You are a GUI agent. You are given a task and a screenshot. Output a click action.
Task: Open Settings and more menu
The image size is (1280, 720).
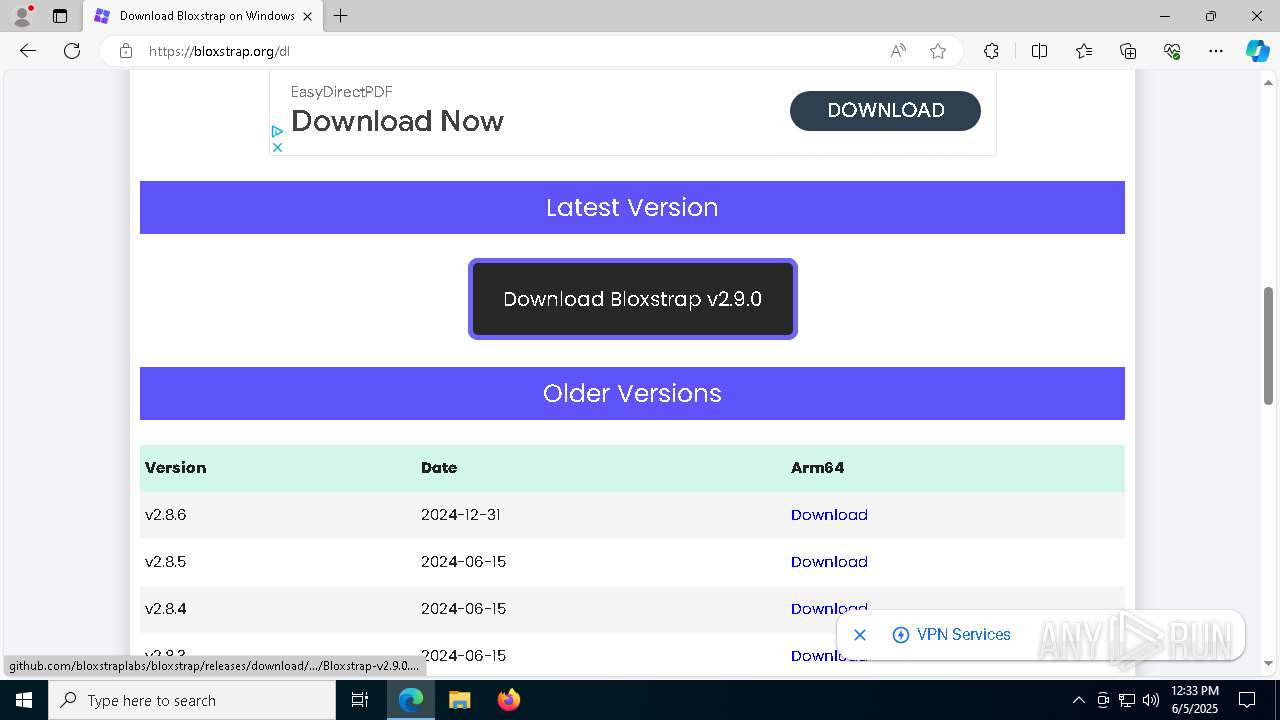[1216, 51]
